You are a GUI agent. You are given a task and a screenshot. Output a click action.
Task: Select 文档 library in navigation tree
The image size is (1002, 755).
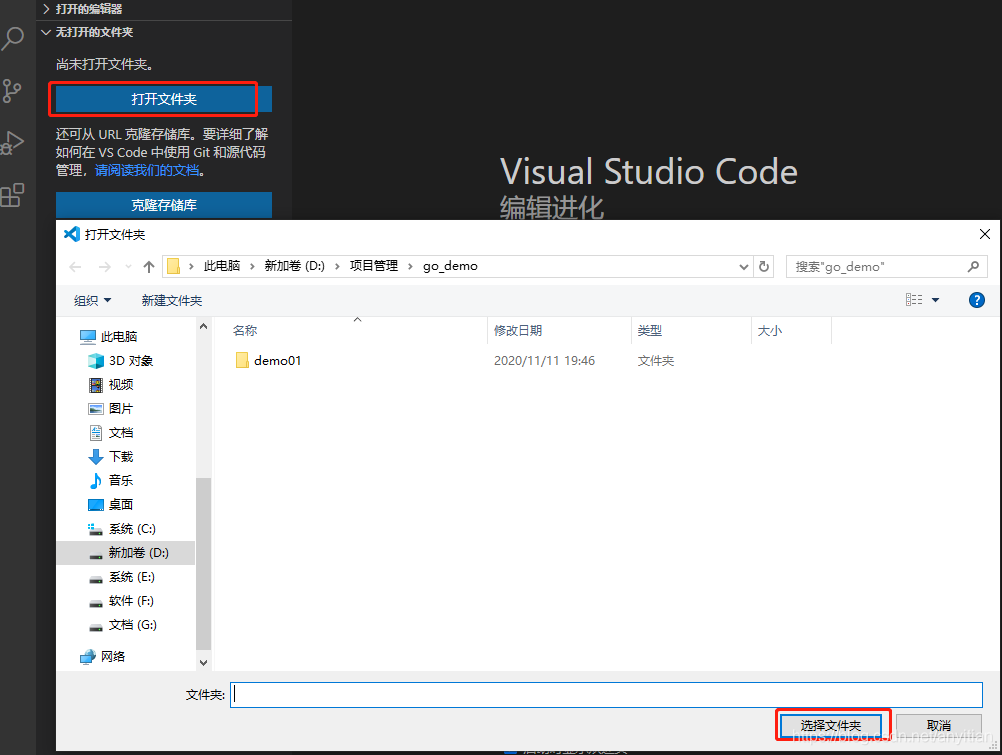click(x=121, y=433)
